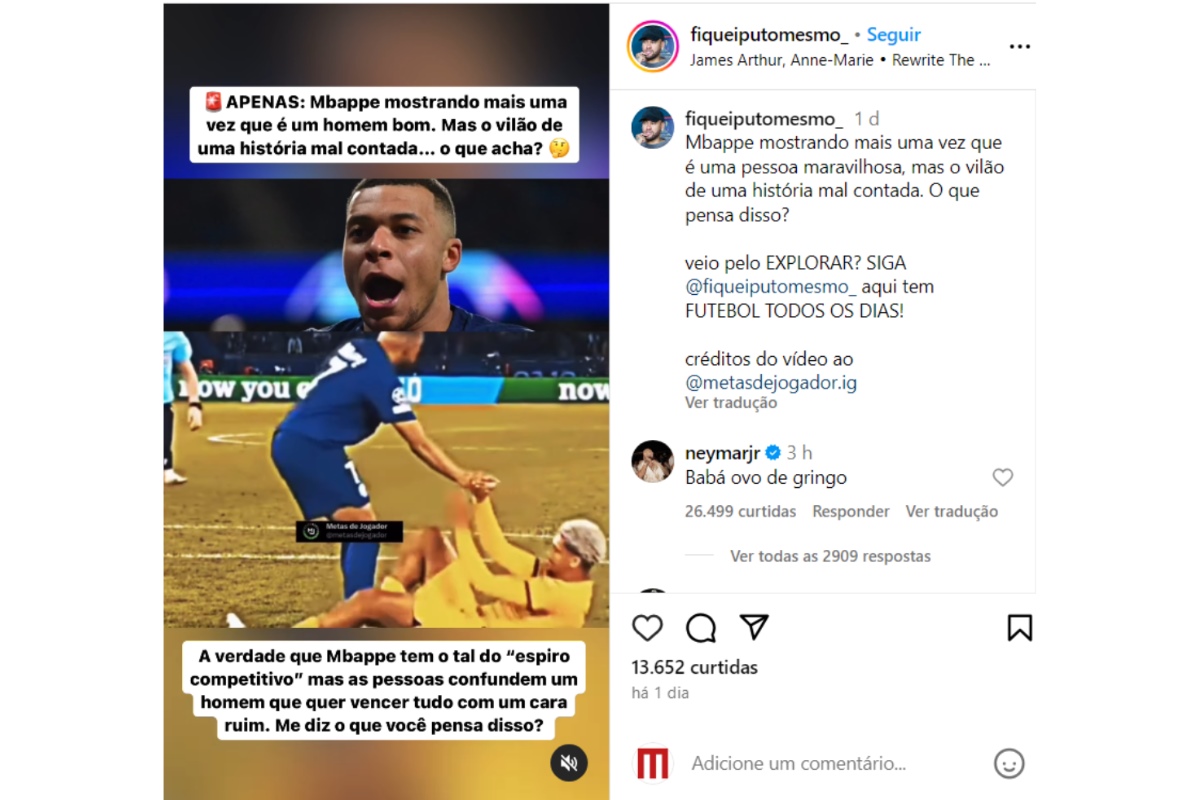Click the commenter avatar beside the comment field

pos(653,764)
